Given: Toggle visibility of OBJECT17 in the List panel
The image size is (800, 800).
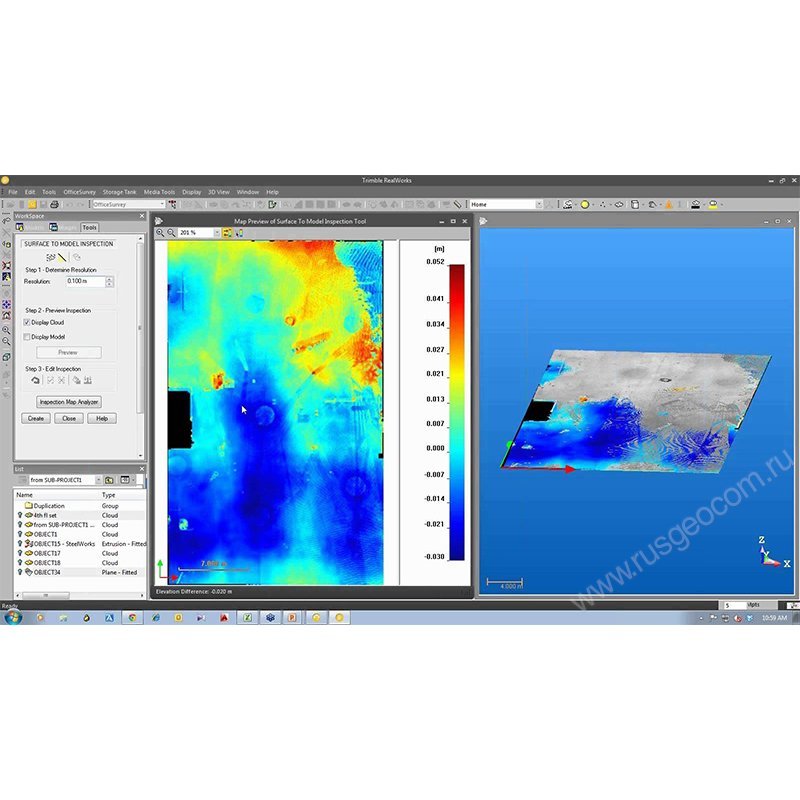Looking at the screenshot, I should pyautogui.click(x=19, y=552).
